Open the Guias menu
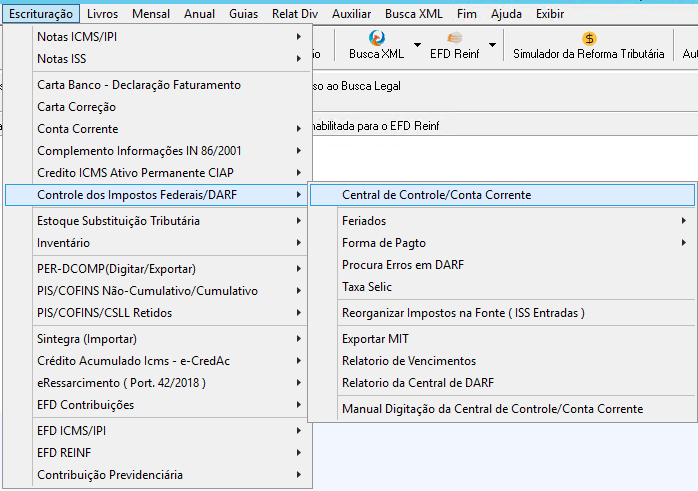 [x=243, y=14]
